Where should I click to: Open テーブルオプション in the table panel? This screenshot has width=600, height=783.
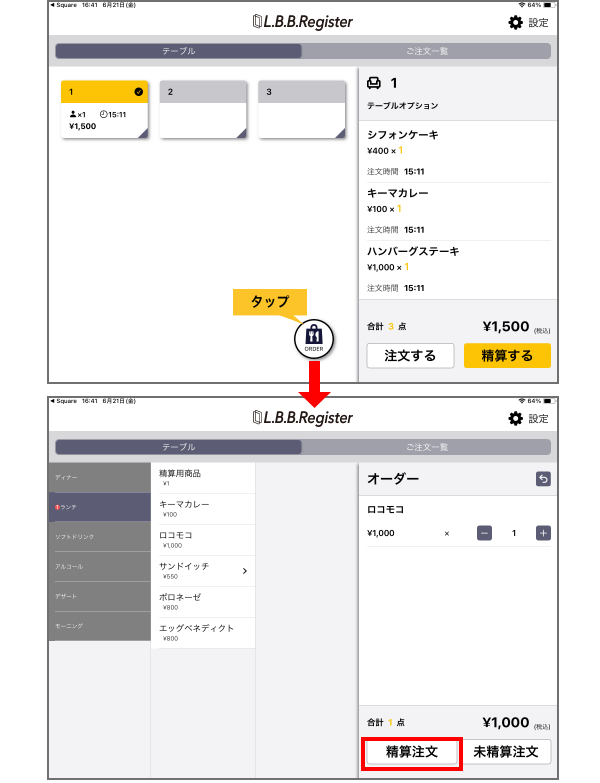[x=402, y=105]
